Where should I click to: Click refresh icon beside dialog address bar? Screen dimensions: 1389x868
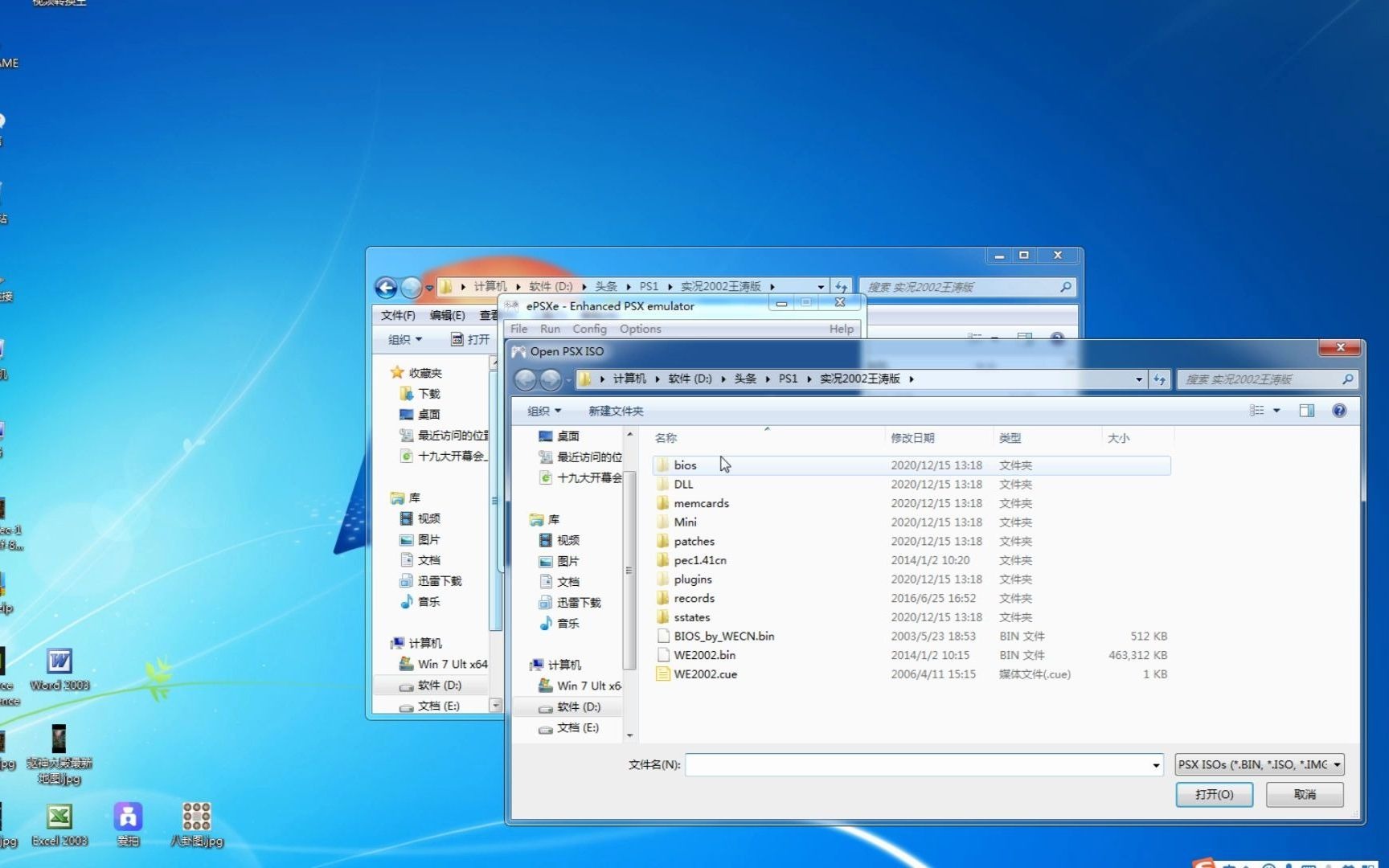(1159, 379)
